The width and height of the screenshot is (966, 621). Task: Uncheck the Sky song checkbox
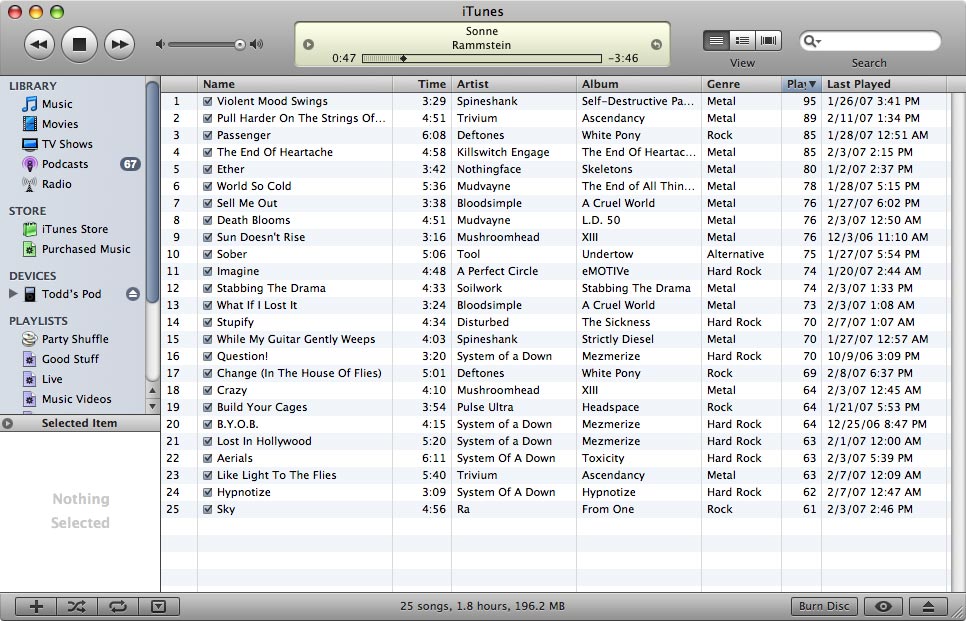click(x=208, y=509)
